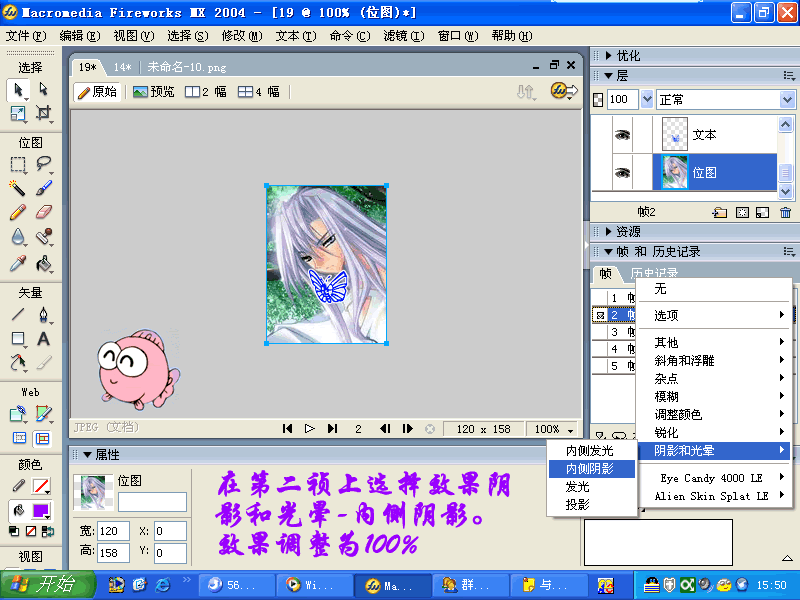Switch to the 14* document tab
The width and height of the screenshot is (800, 600).
[x=122, y=67]
